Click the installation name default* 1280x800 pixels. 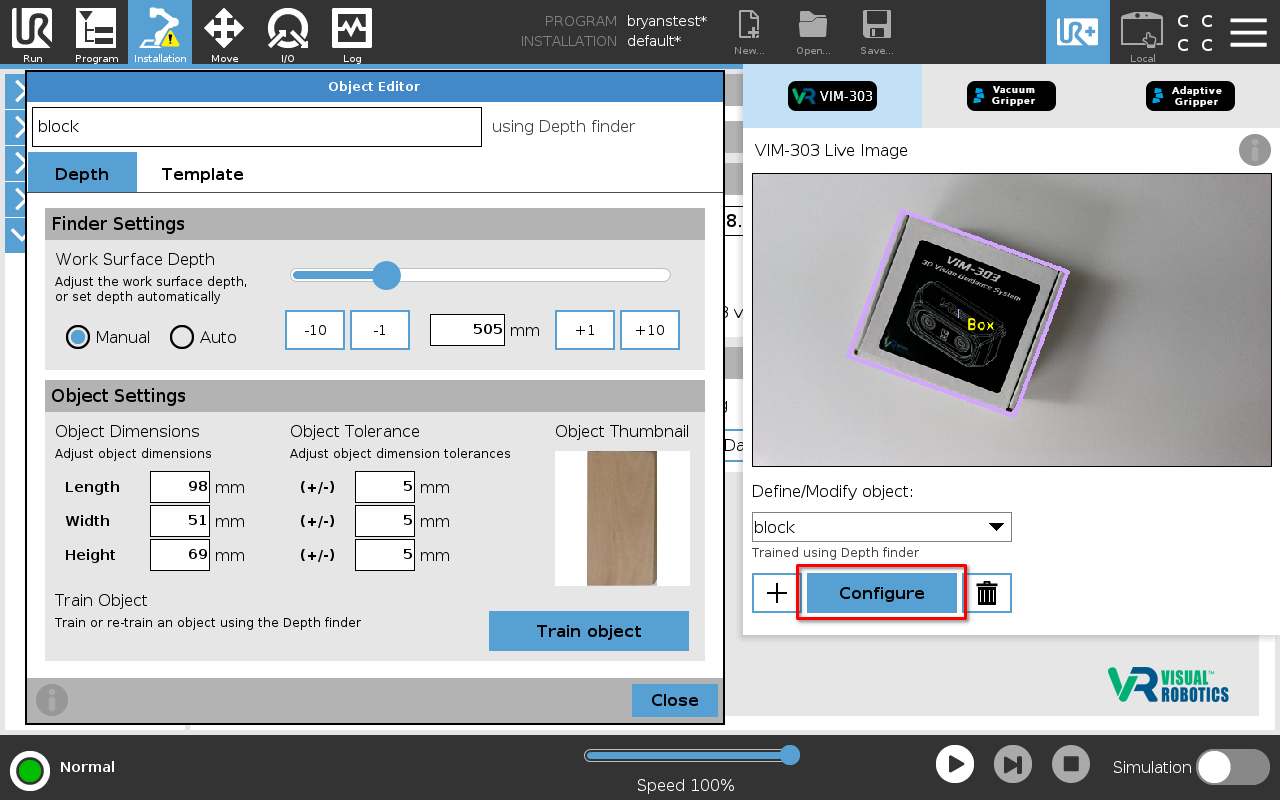(x=654, y=41)
